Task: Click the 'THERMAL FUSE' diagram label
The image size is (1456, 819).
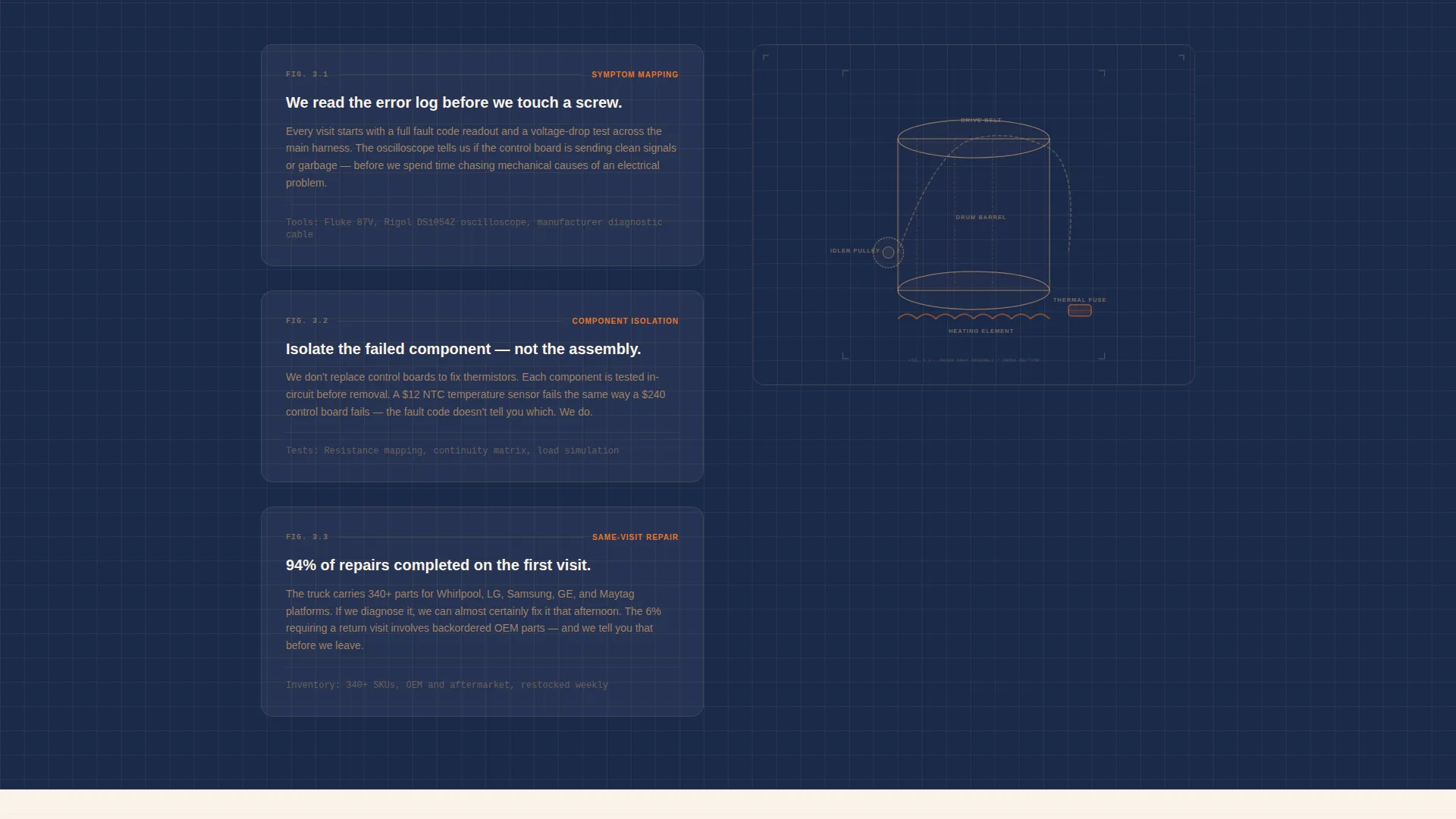Action: tap(1079, 300)
